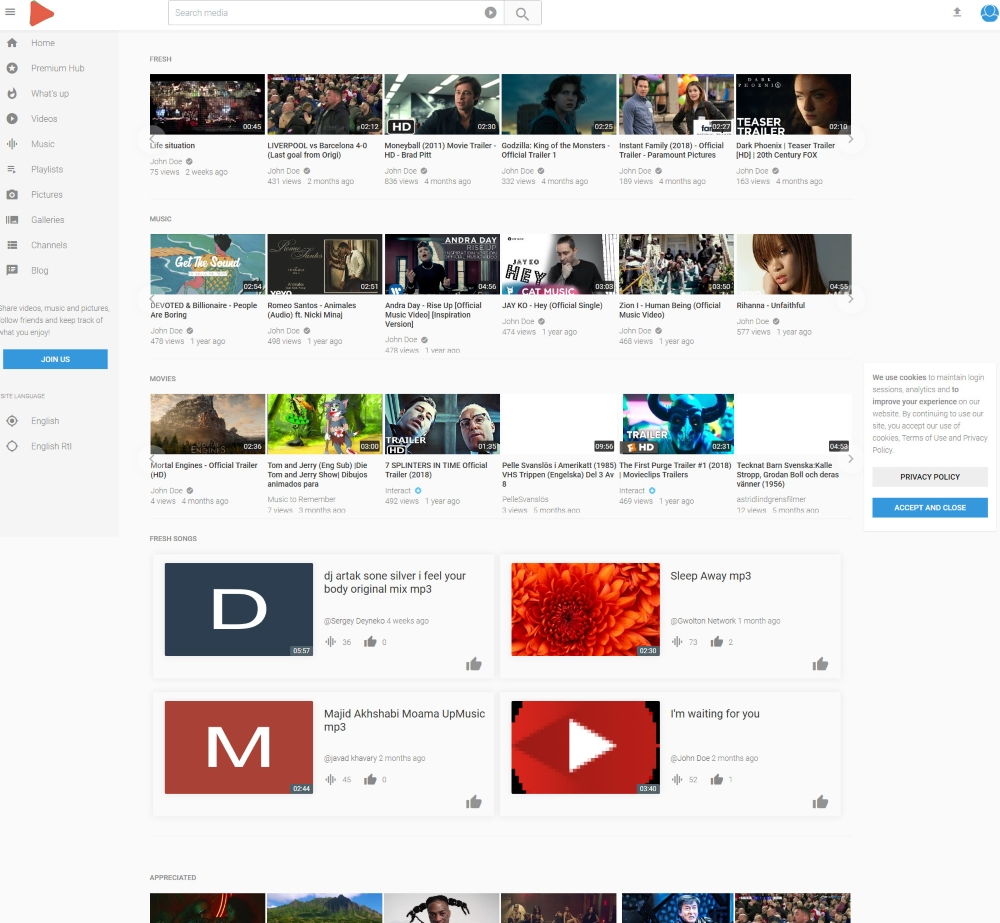
Task: Like the dj artak song with large thumb
Action: coord(474,664)
